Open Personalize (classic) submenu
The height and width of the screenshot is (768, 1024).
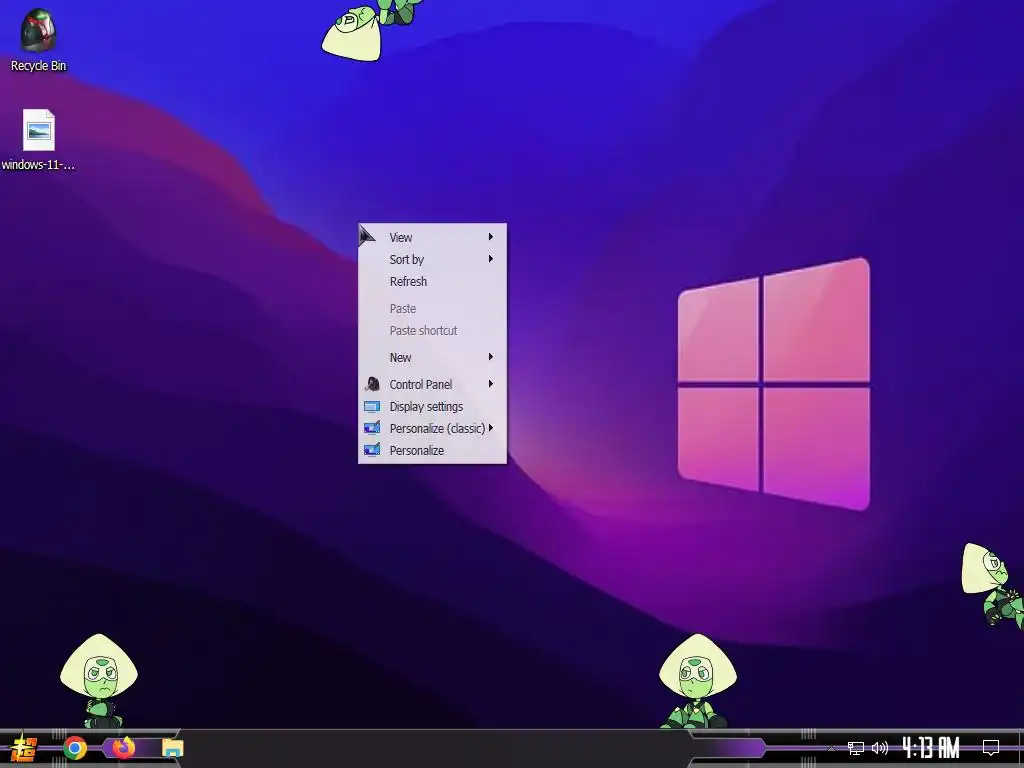click(432, 428)
